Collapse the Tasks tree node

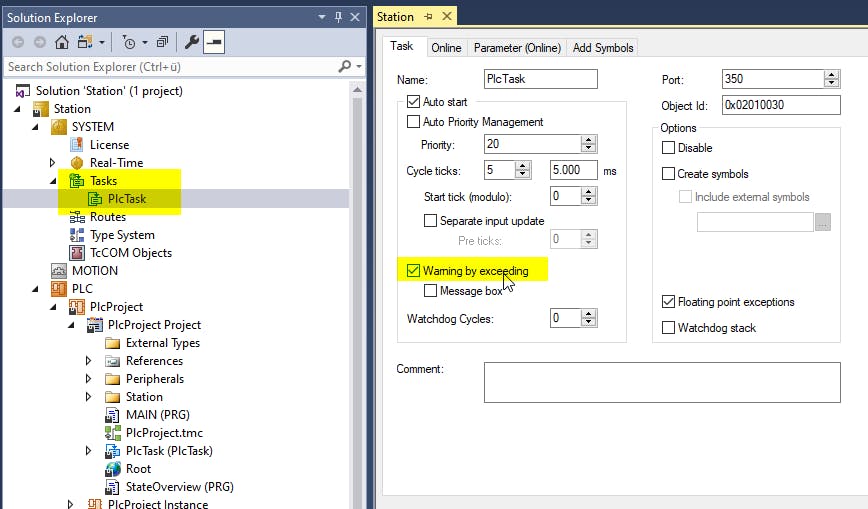(53, 181)
